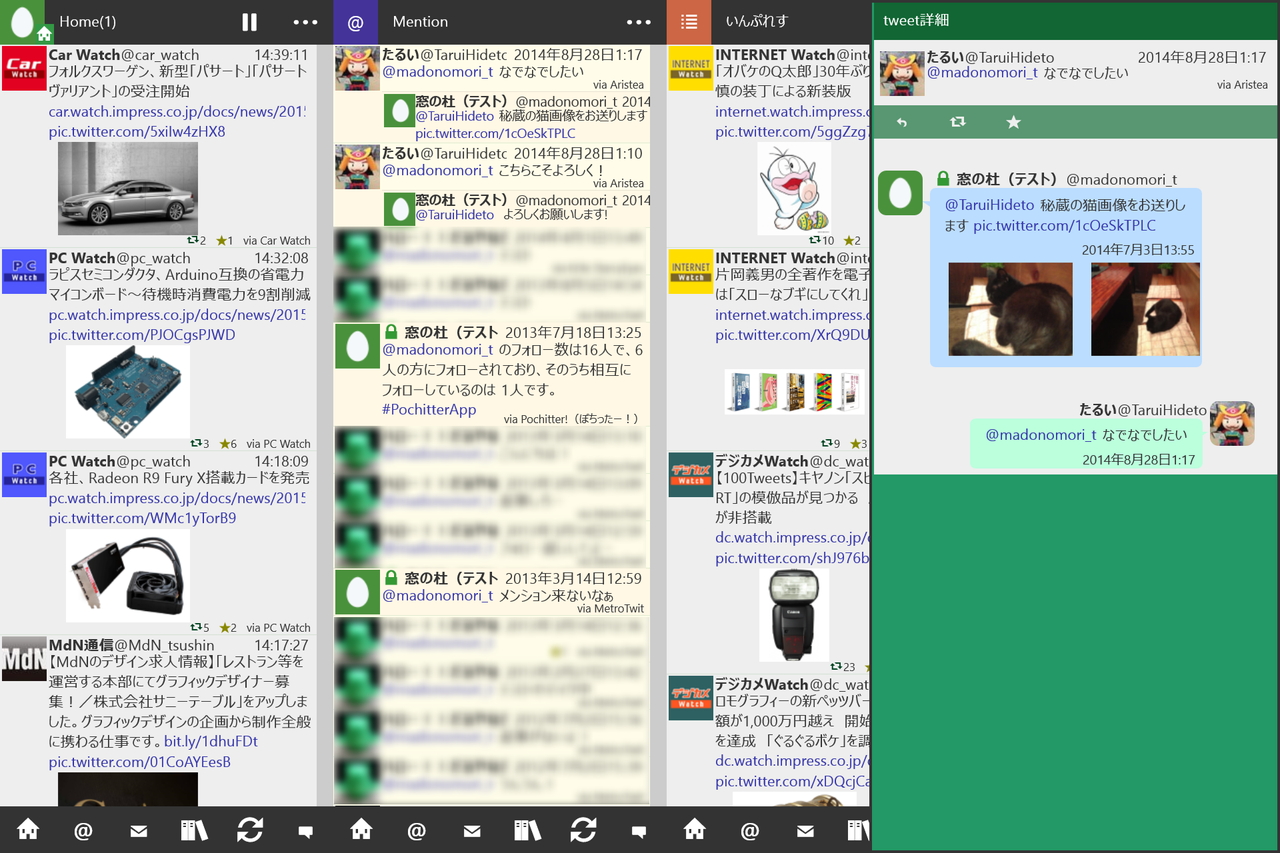Click the @ icon in Mention column header
The image size is (1280, 853).
tap(356, 21)
